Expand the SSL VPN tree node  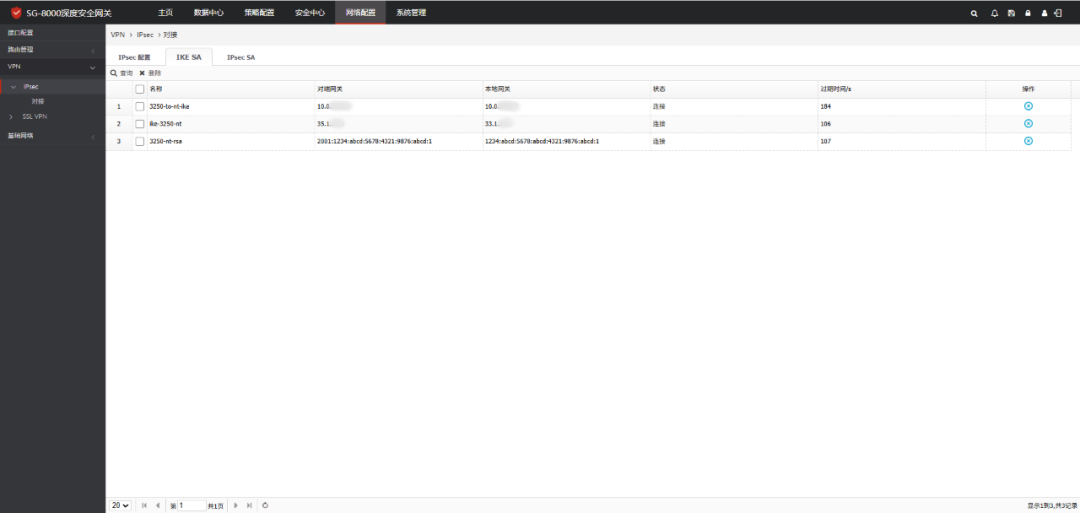point(11,116)
